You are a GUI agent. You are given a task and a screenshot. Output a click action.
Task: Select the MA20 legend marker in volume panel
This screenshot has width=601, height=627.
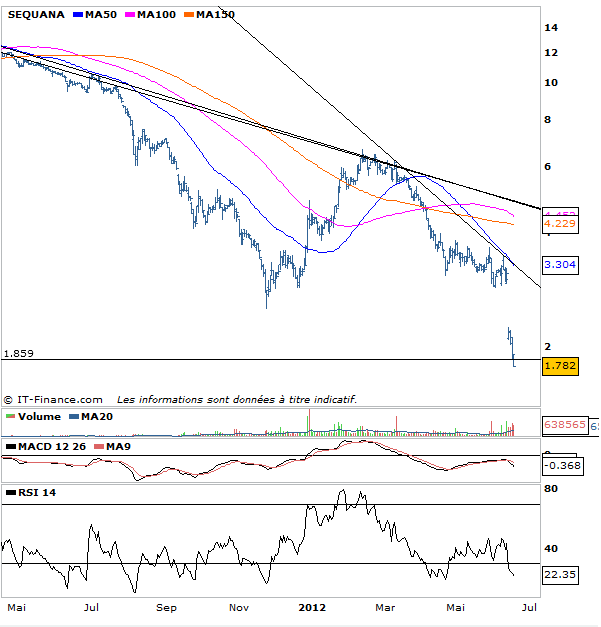74,416
